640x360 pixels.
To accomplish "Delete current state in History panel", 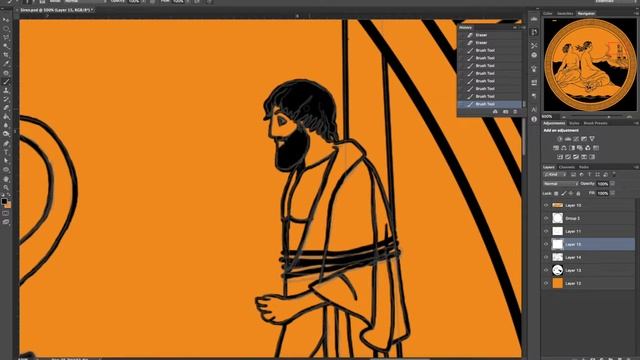I will (515, 112).
